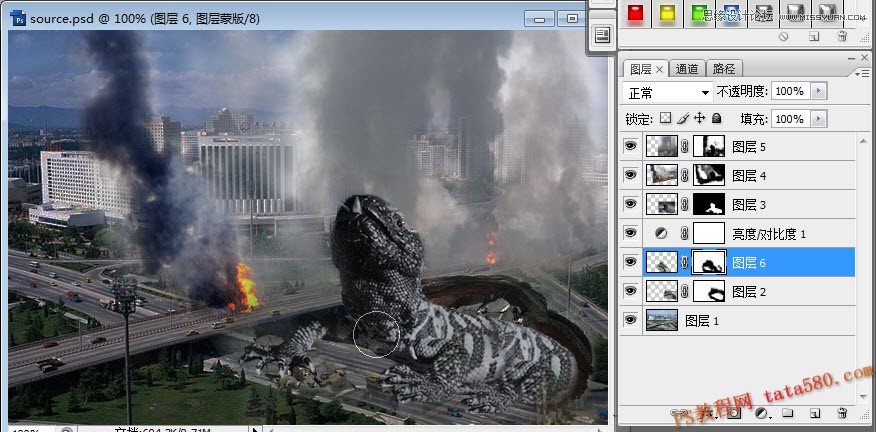The width and height of the screenshot is (876, 432).
Task: Click the new group folder icon
Action: tap(788, 414)
